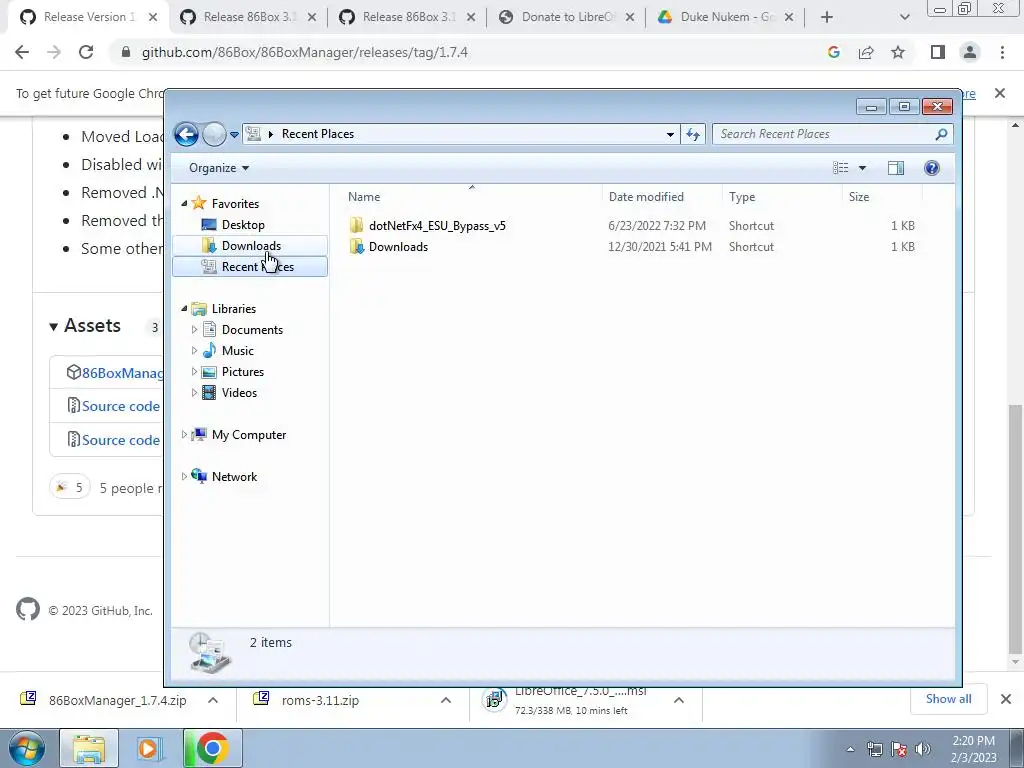
Task: Expand the Videos library
Action: tap(194, 392)
